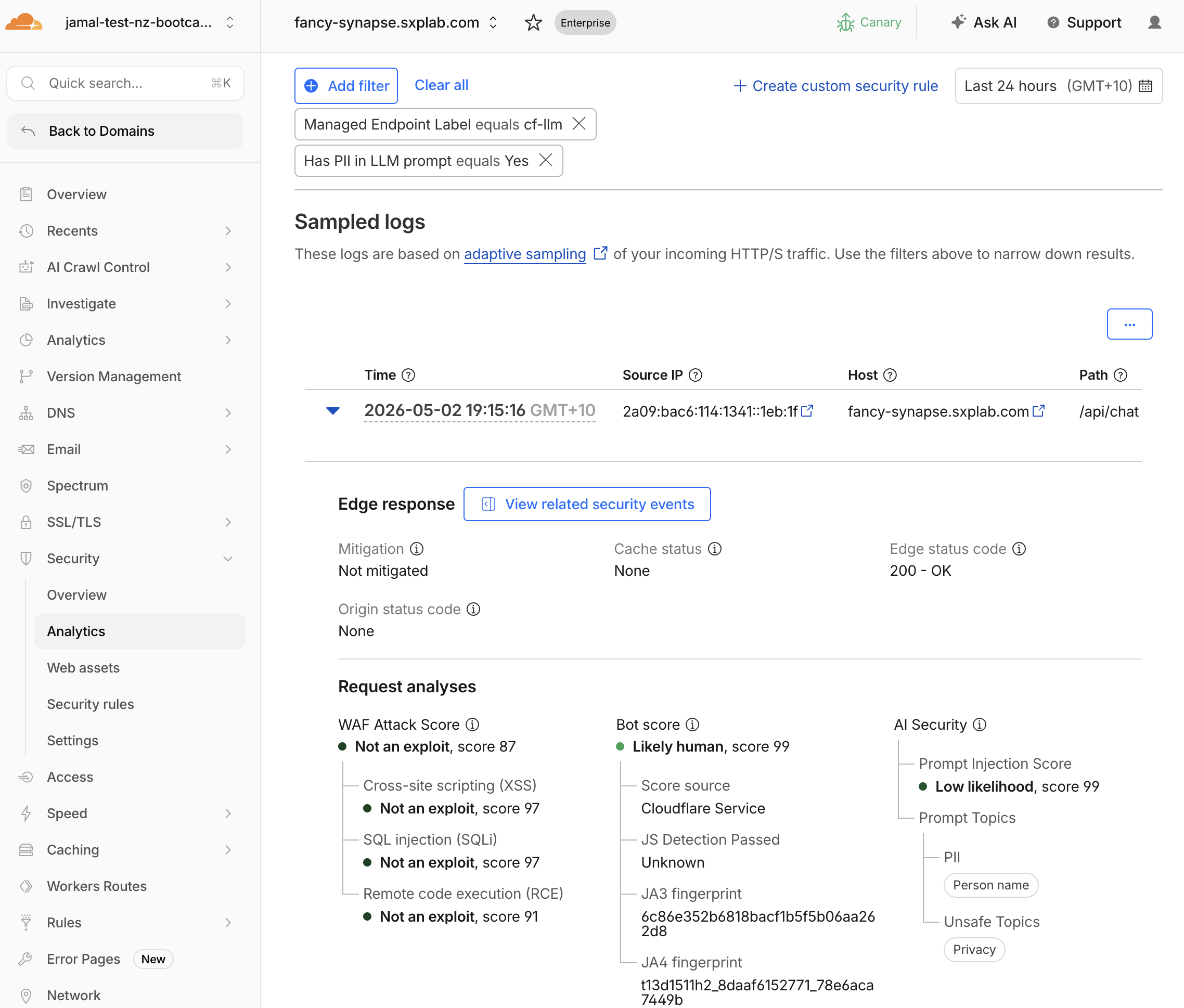The image size is (1184, 1008).
Task: Focus the Quick search field
Action: [x=125, y=83]
